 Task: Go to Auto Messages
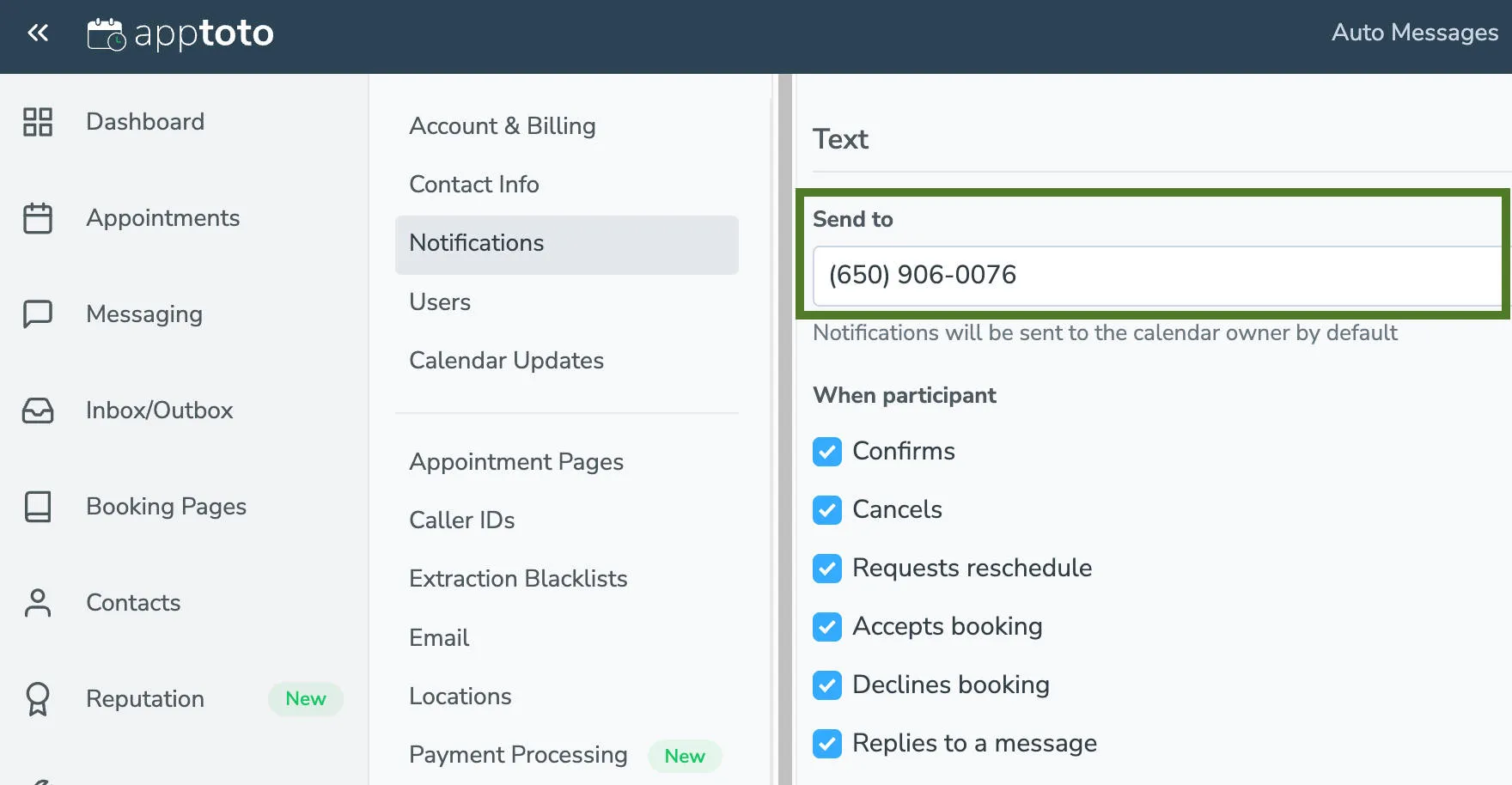coord(1414,33)
